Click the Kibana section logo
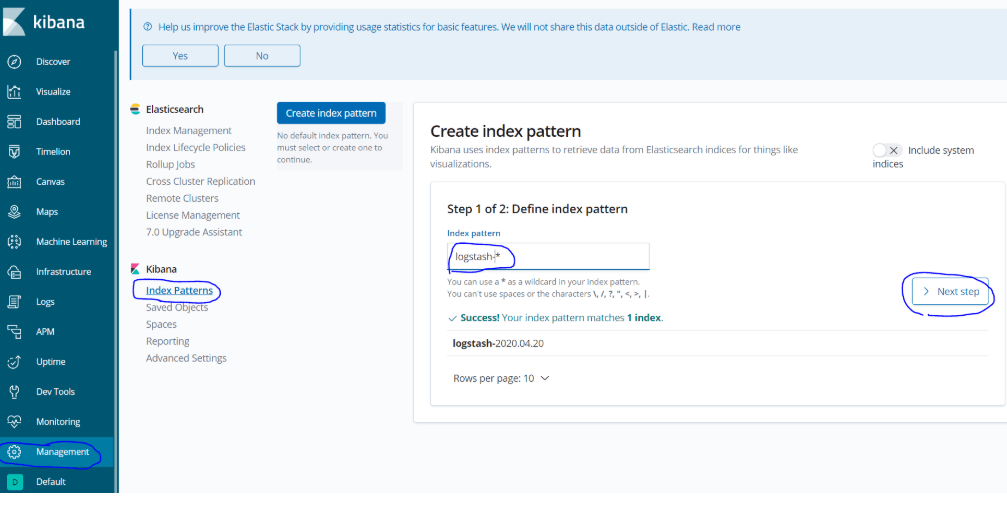Image resolution: width=1007 pixels, height=505 pixels. click(135, 269)
